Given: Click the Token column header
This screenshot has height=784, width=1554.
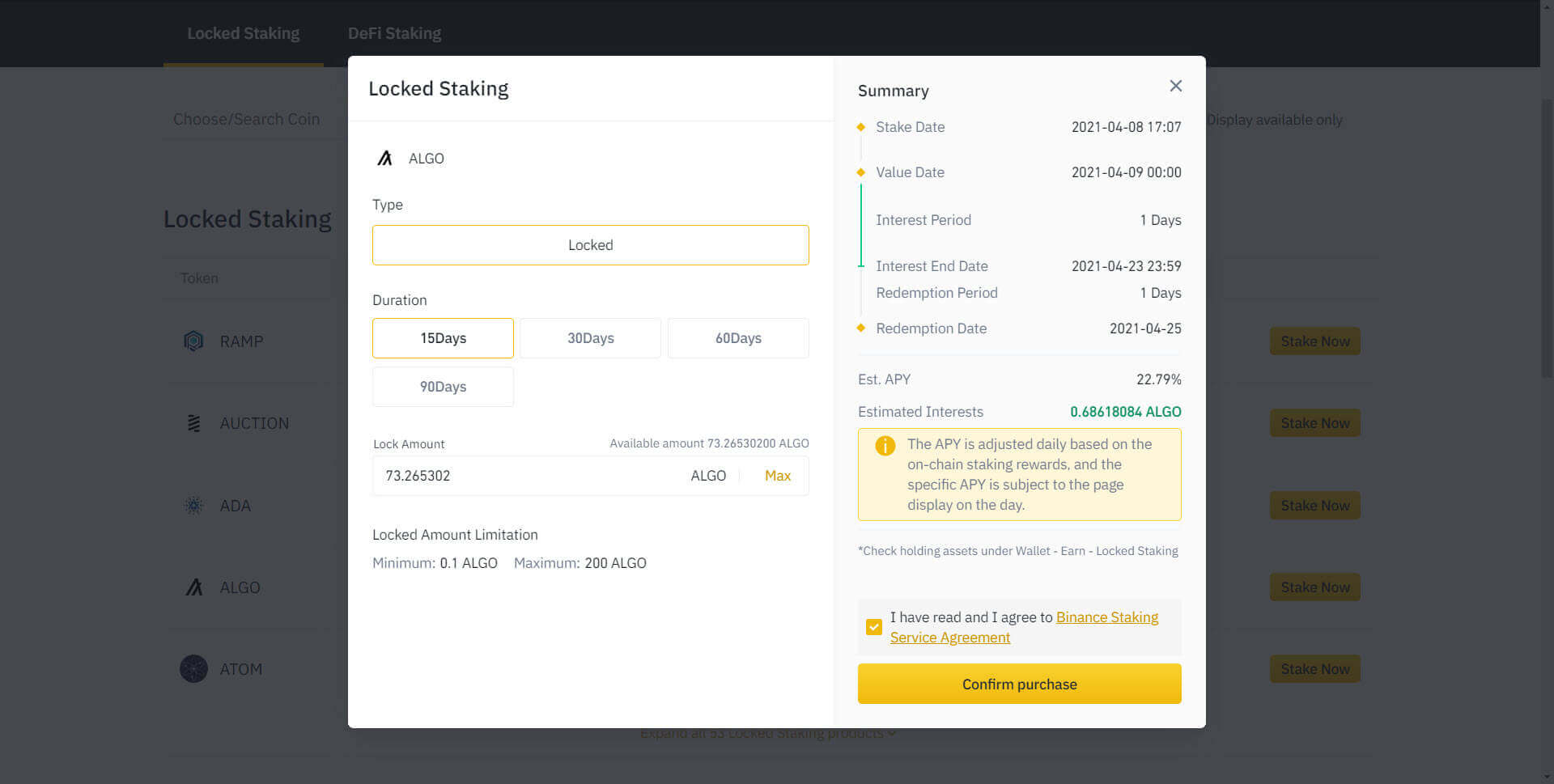Looking at the screenshot, I should pyautogui.click(x=199, y=278).
